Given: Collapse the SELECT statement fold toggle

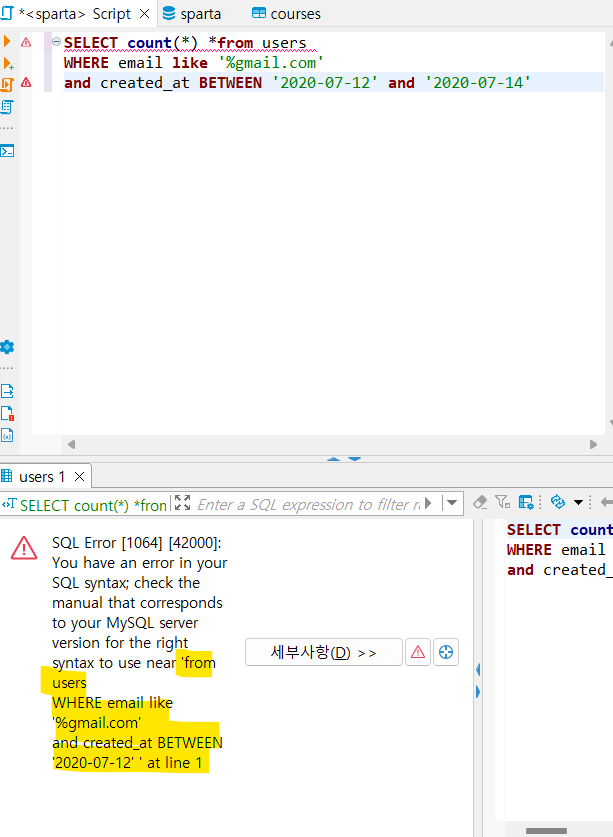Looking at the screenshot, I should [56, 41].
